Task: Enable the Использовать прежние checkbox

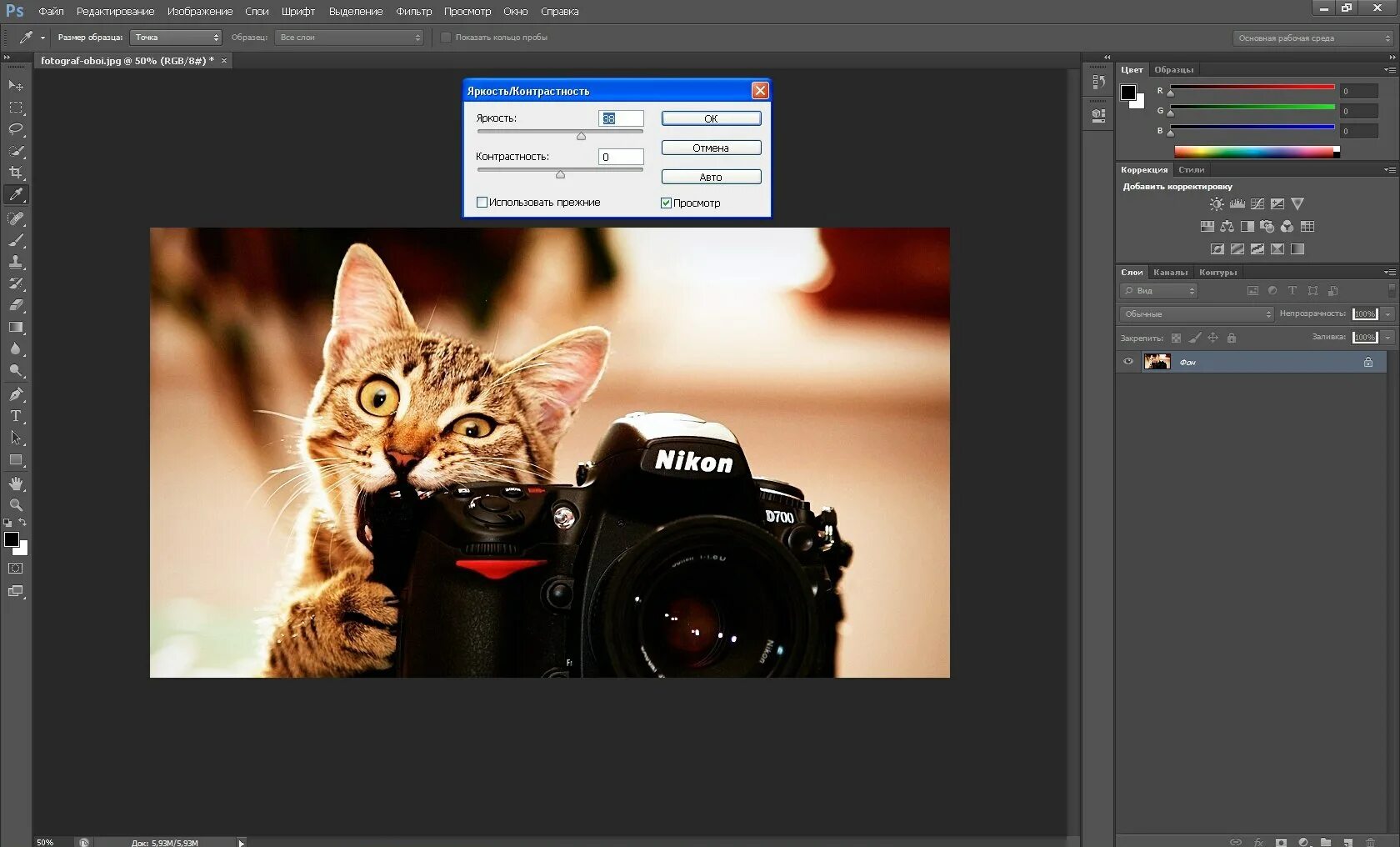Action: 482,203
